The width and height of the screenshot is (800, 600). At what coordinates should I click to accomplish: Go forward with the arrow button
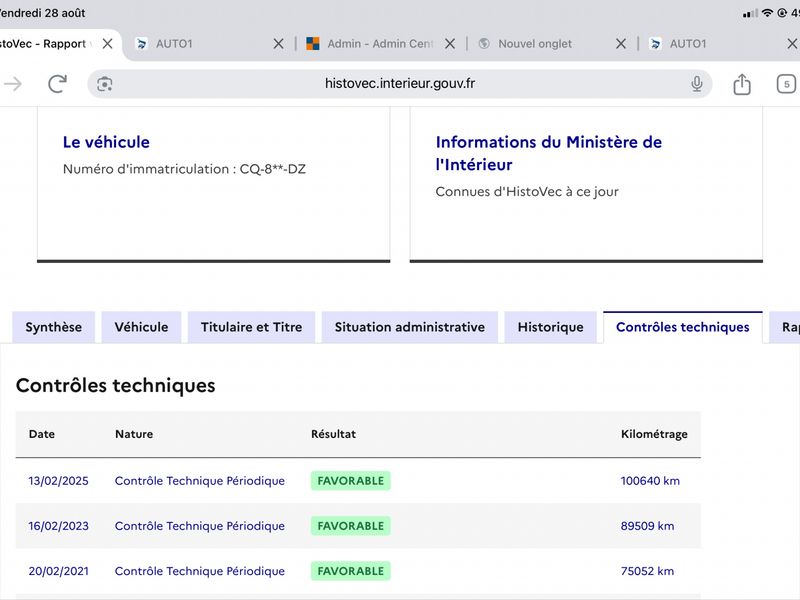(x=13, y=84)
